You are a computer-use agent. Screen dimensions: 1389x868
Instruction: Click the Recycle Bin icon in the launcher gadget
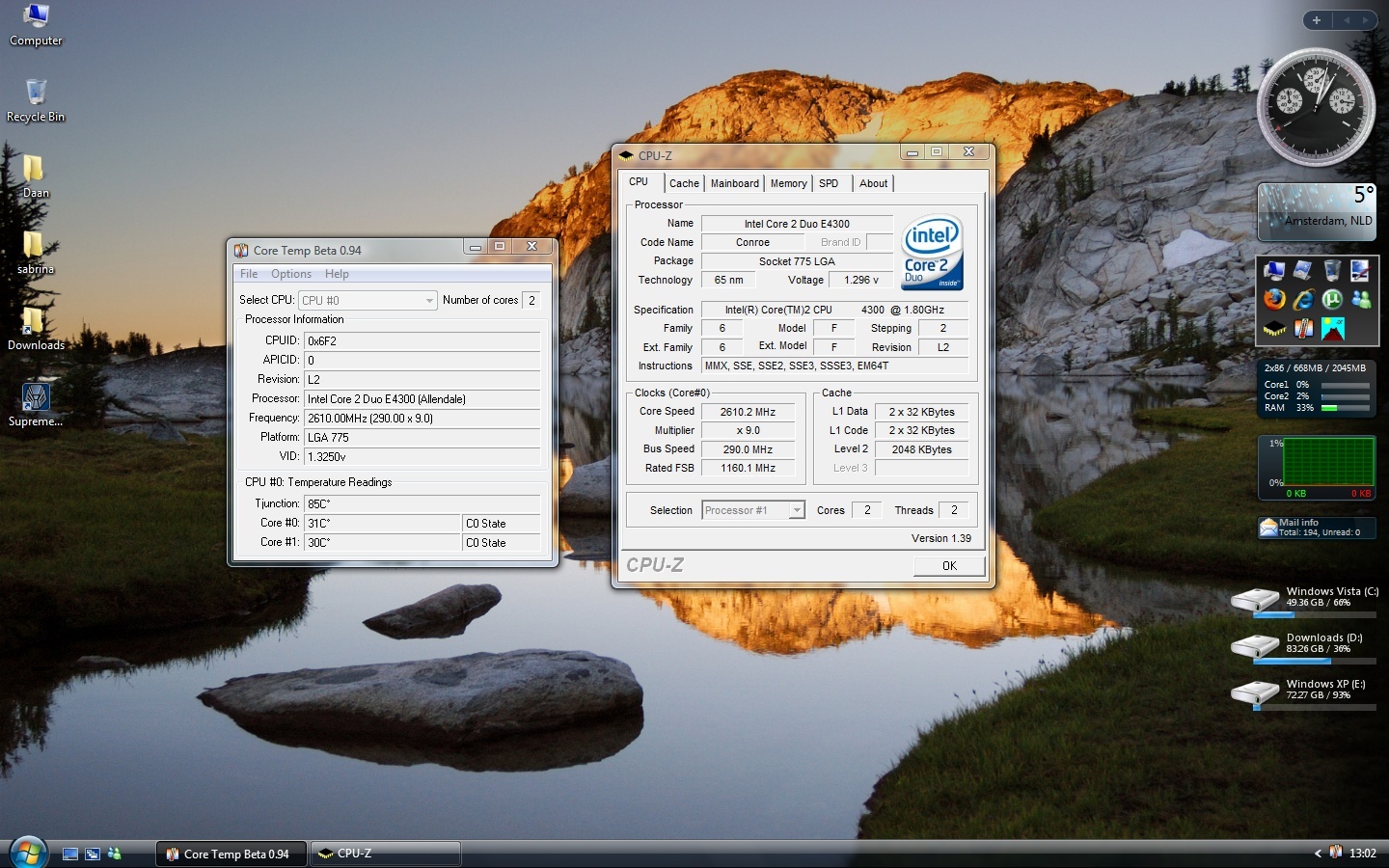coord(1332,271)
